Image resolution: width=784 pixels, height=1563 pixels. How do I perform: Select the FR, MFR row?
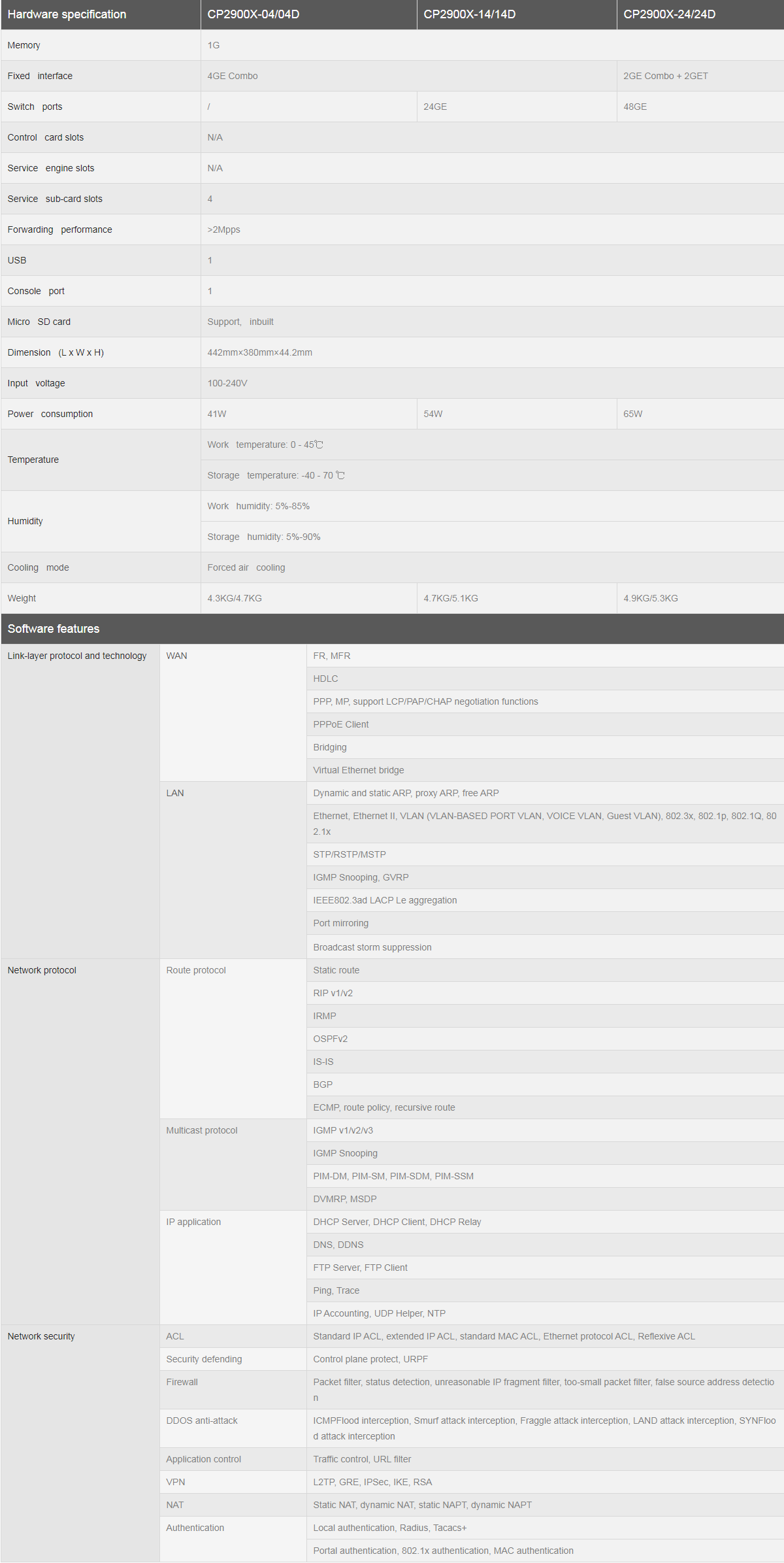[x=545, y=656]
